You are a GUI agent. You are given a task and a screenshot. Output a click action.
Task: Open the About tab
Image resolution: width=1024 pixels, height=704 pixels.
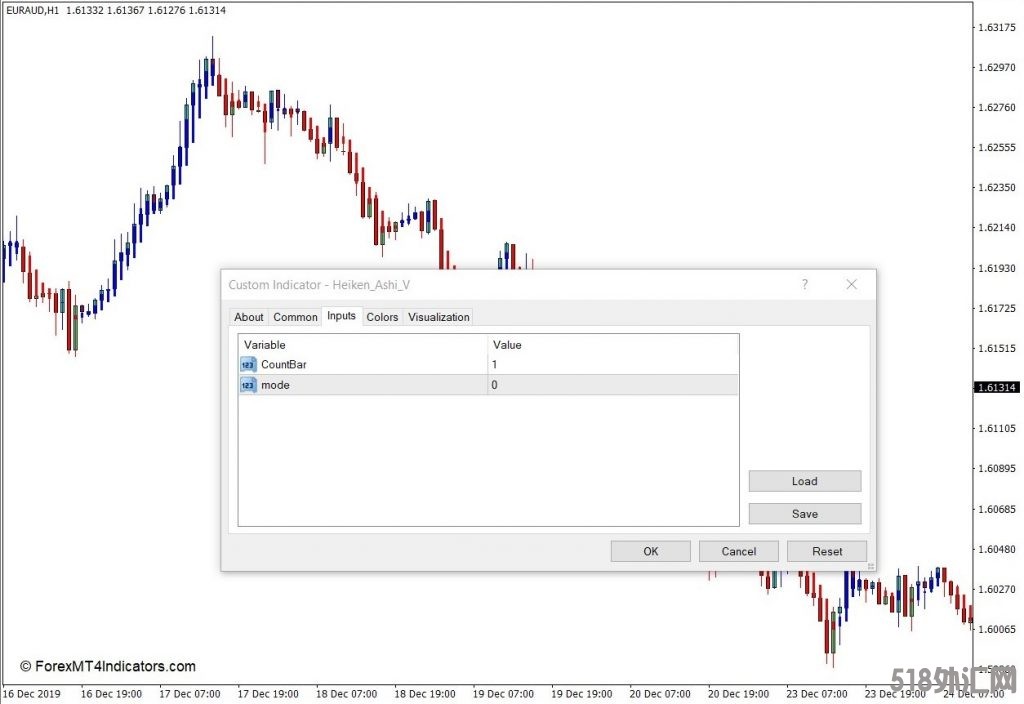click(x=248, y=317)
